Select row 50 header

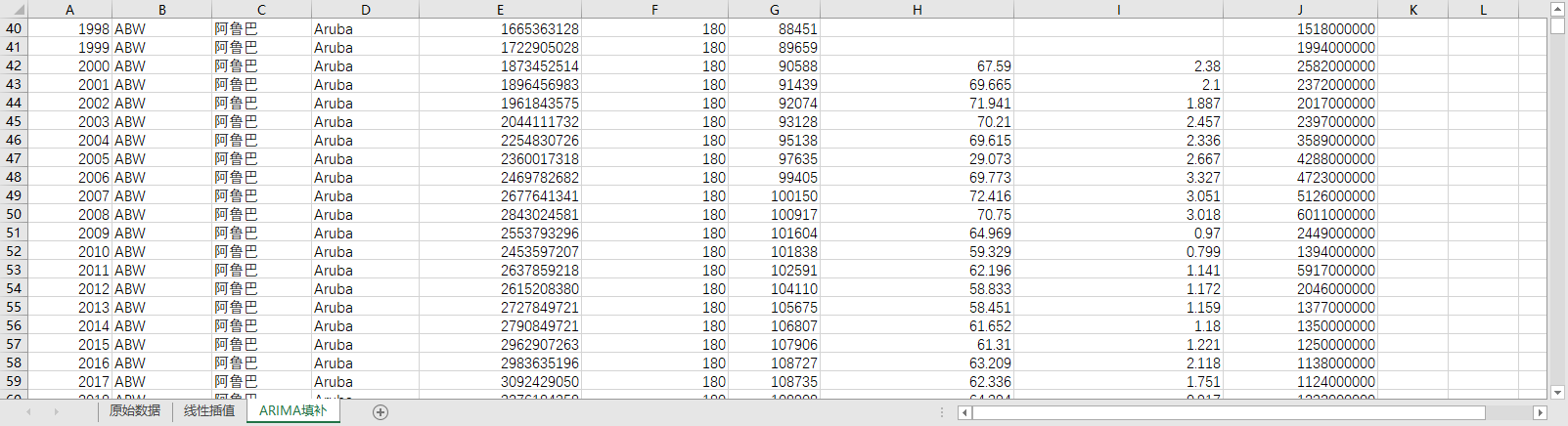pyautogui.click(x=14, y=215)
